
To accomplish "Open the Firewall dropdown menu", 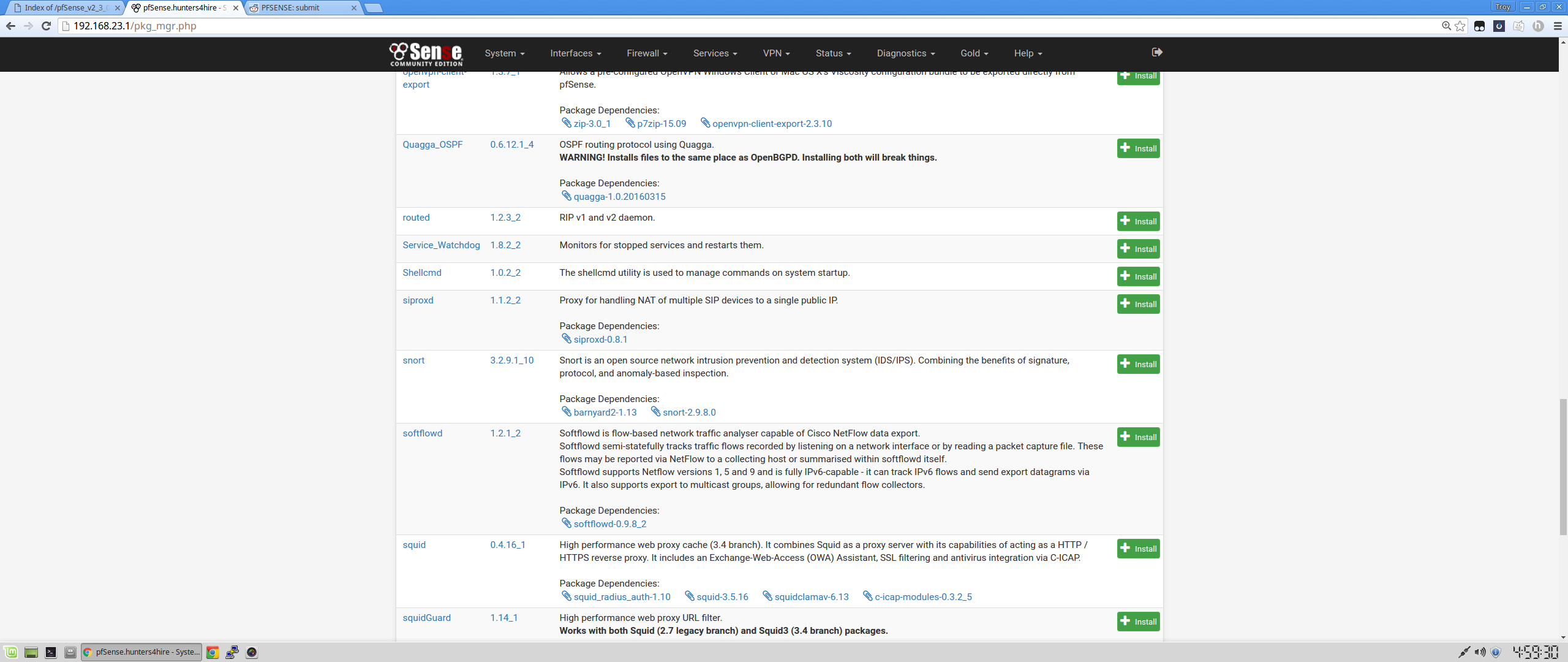I will coord(646,53).
